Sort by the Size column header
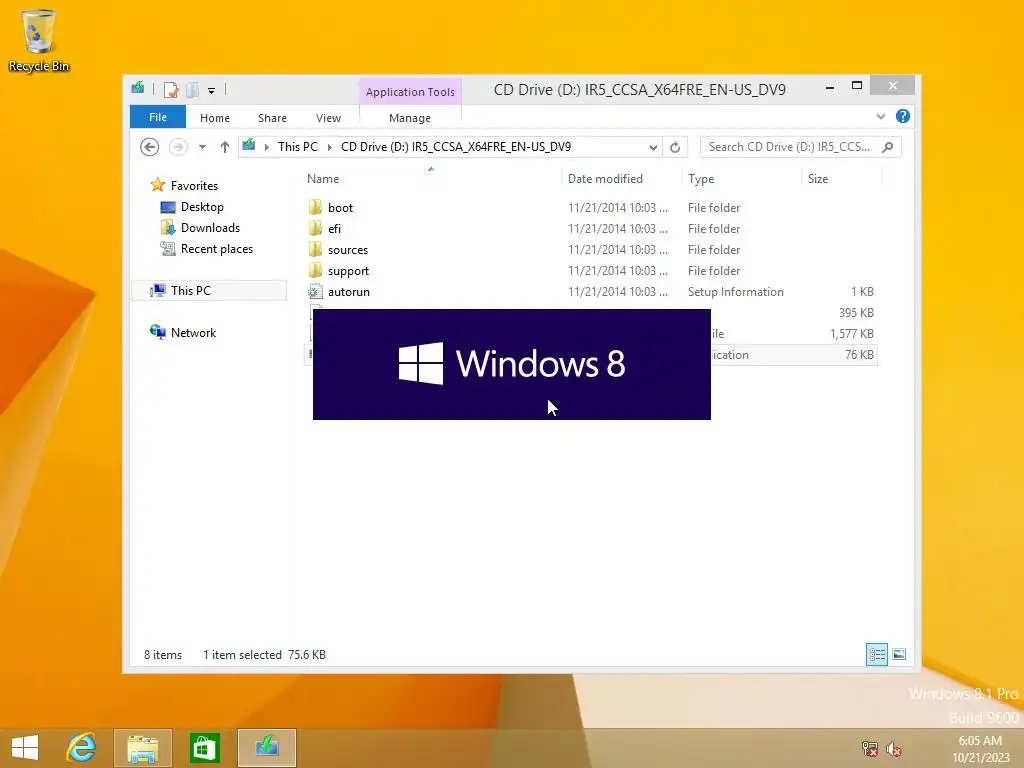This screenshot has height=768, width=1024. tap(818, 179)
